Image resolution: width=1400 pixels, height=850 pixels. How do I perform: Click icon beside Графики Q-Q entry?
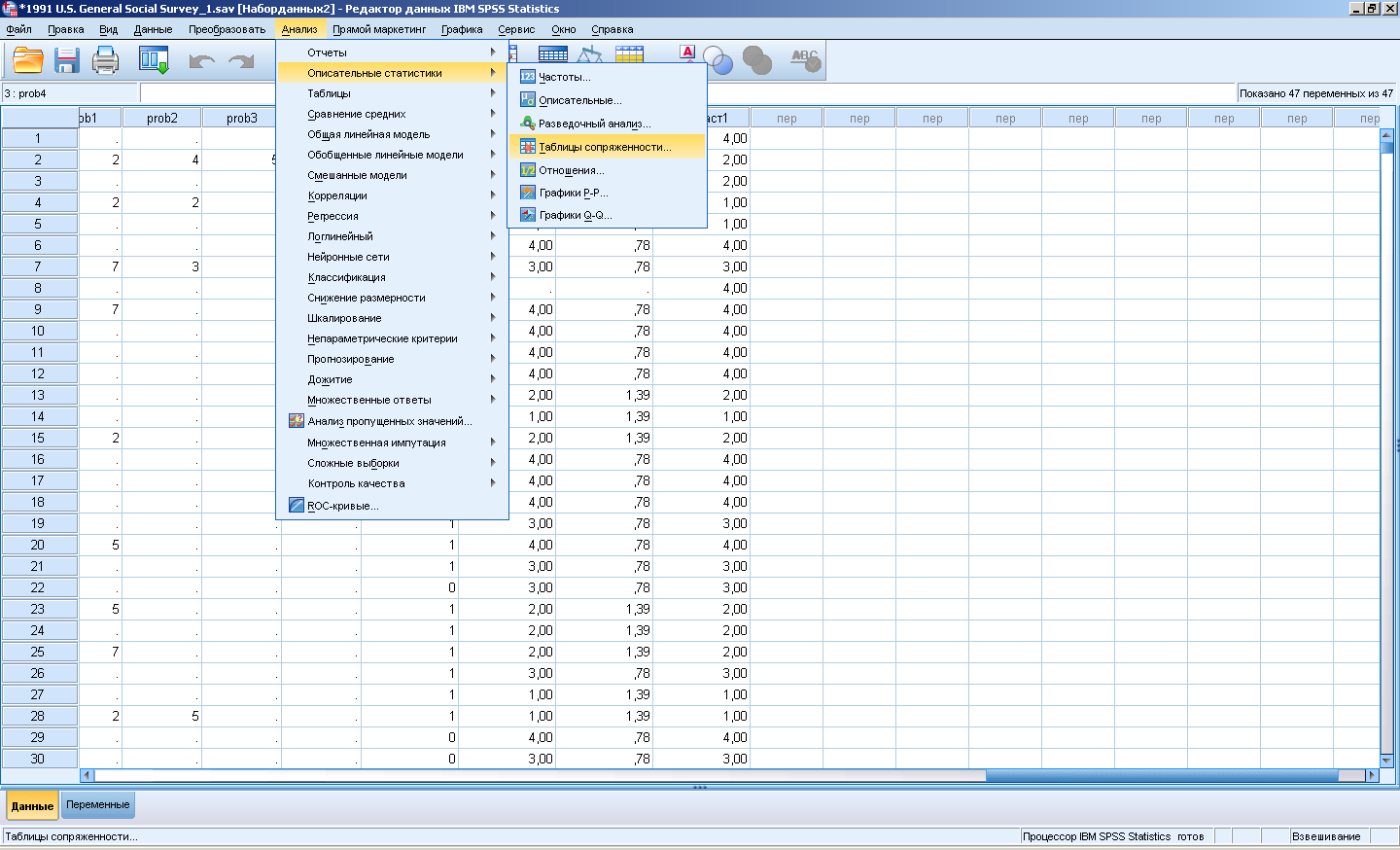pyautogui.click(x=528, y=215)
